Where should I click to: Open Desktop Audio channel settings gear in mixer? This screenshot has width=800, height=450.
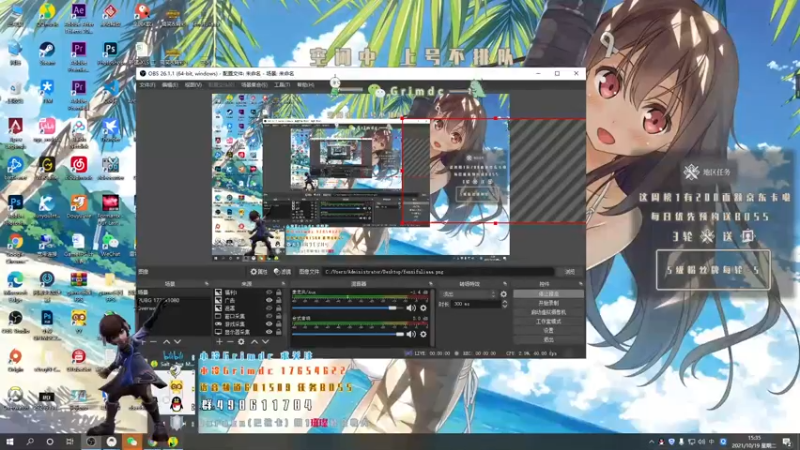[x=423, y=334]
